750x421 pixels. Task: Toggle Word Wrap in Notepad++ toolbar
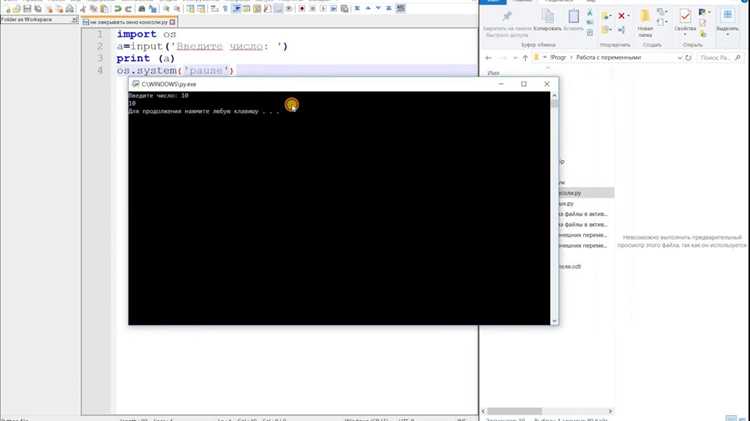[215, 9]
